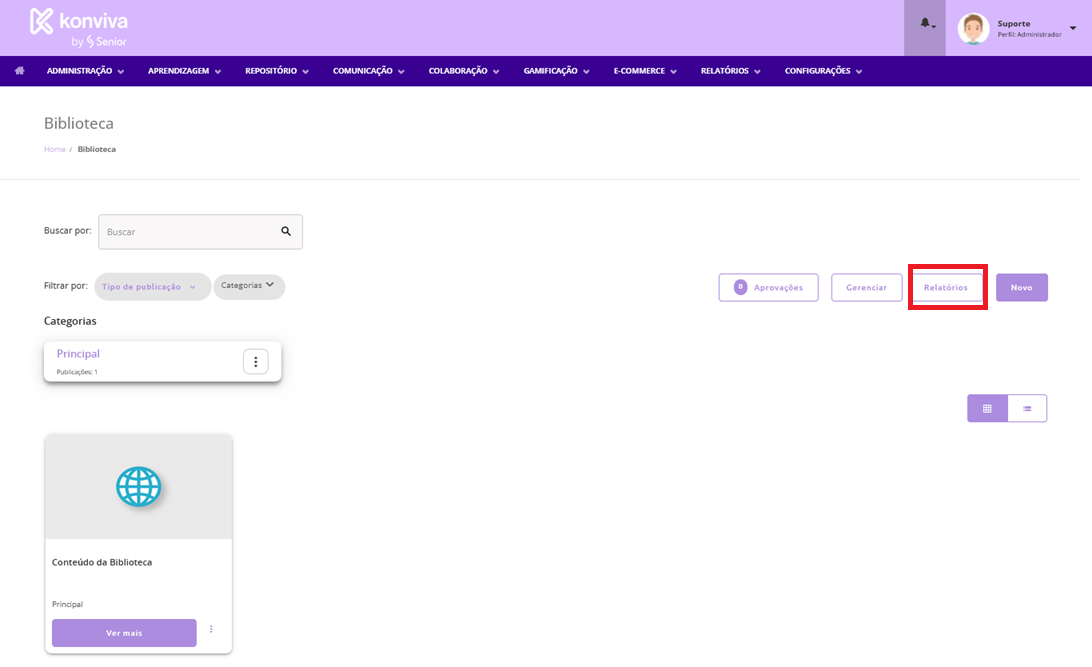
Task: Click the Konviva logo
Action: [78, 28]
